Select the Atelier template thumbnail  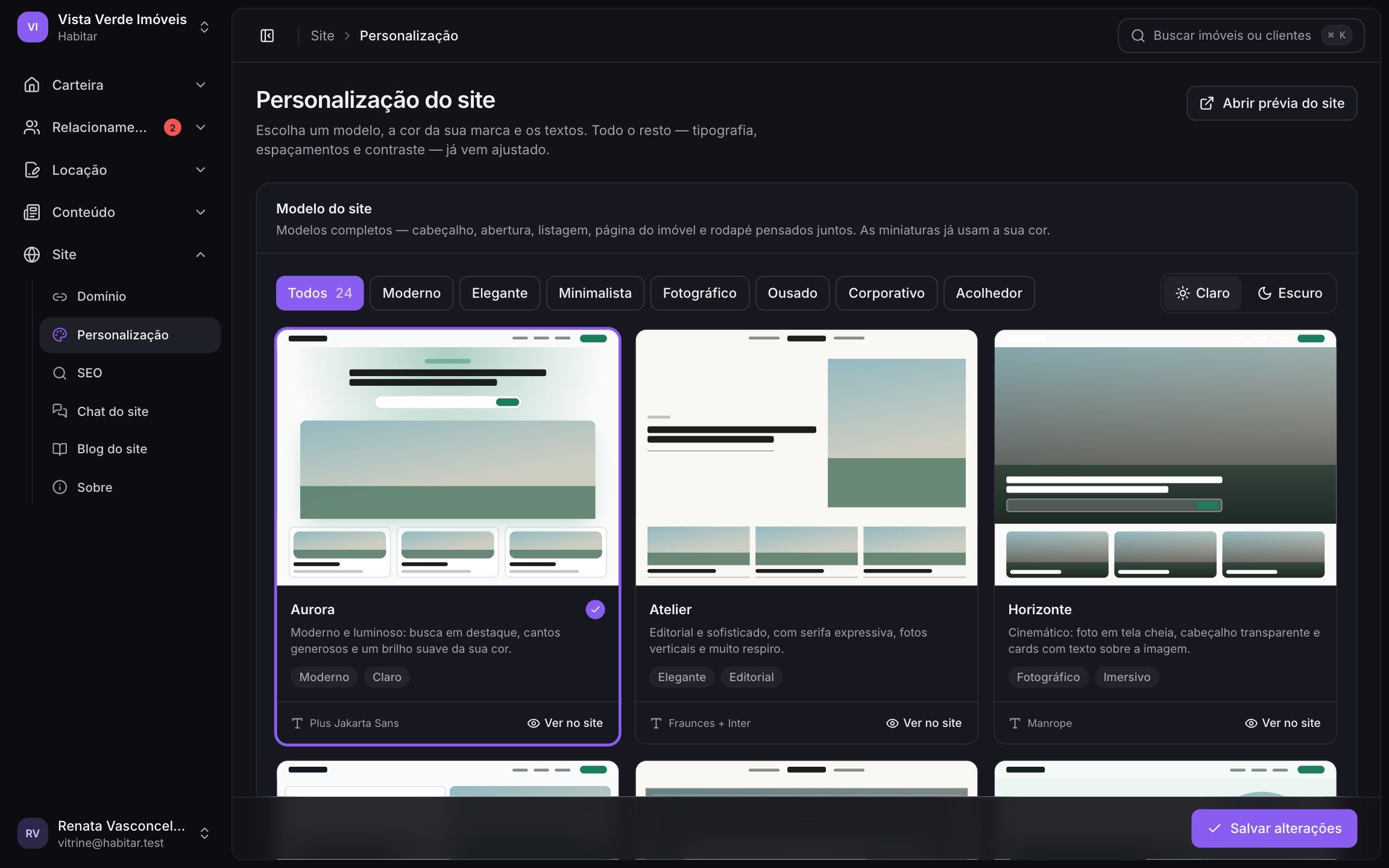click(806, 458)
